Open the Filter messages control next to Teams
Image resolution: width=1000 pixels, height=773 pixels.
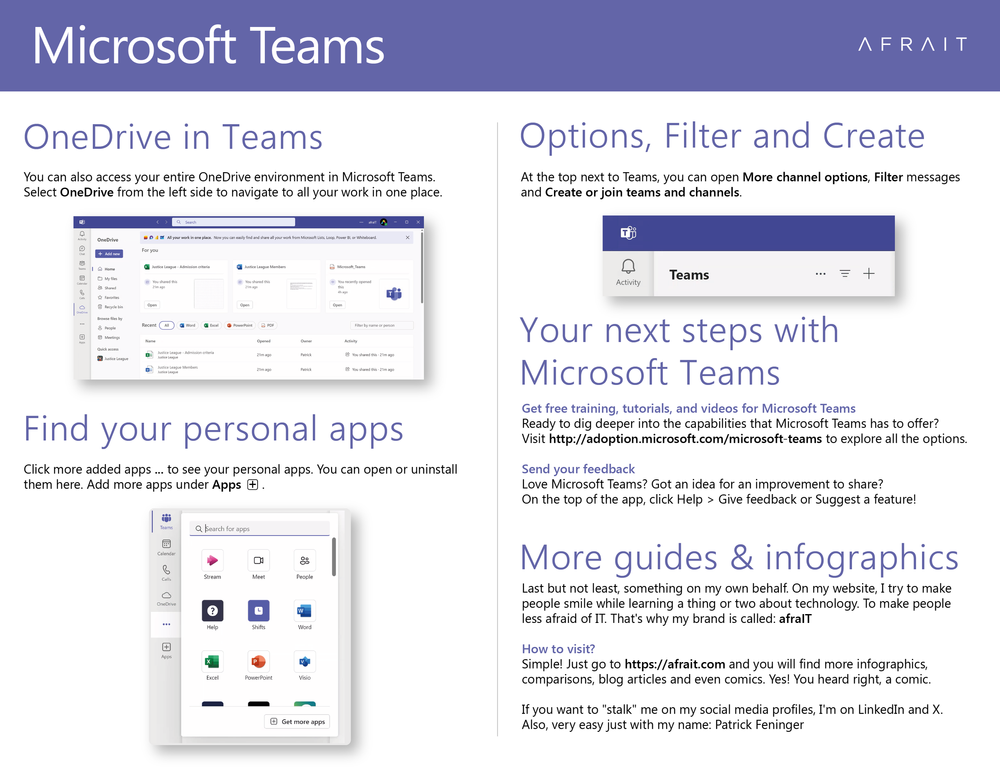click(x=845, y=274)
